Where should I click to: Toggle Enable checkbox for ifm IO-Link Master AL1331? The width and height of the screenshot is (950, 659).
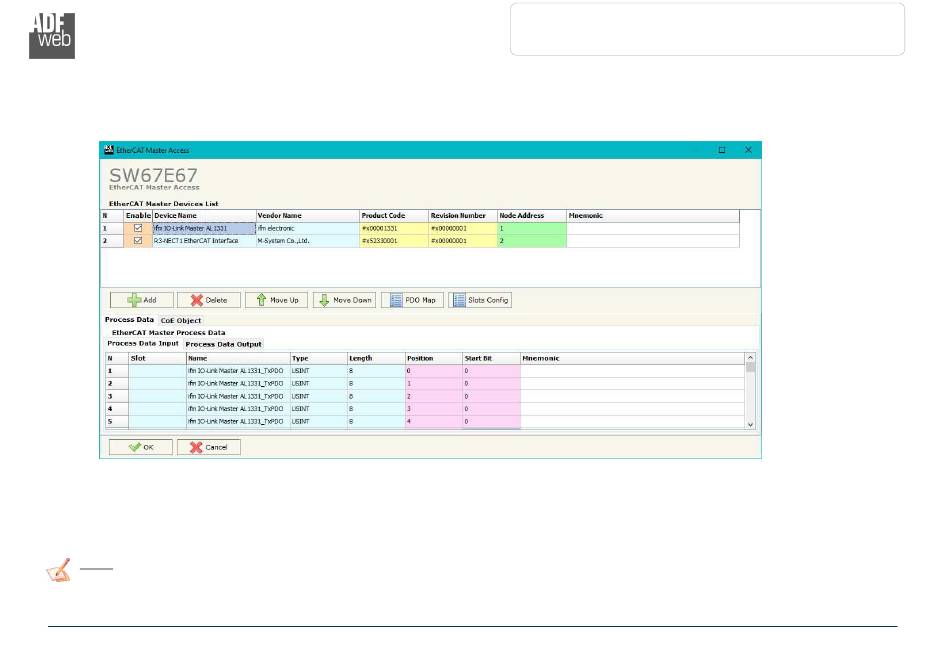pos(138,228)
